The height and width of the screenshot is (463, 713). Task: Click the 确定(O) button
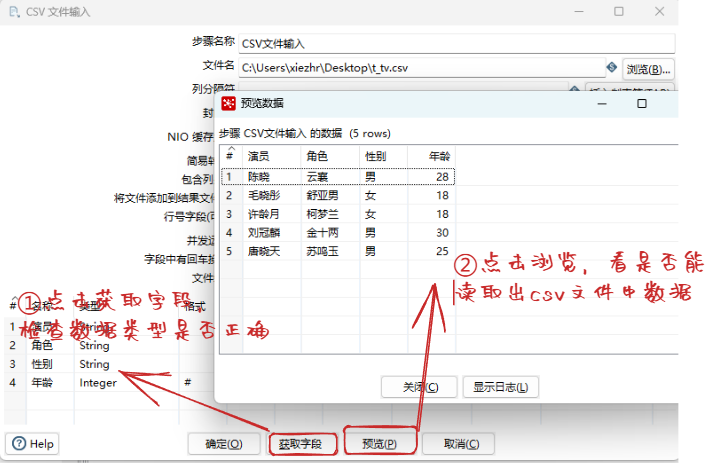click(x=224, y=444)
